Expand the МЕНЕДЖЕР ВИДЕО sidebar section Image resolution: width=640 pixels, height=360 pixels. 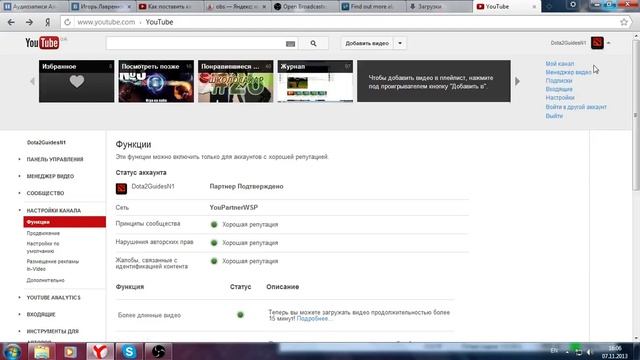coord(50,176)
